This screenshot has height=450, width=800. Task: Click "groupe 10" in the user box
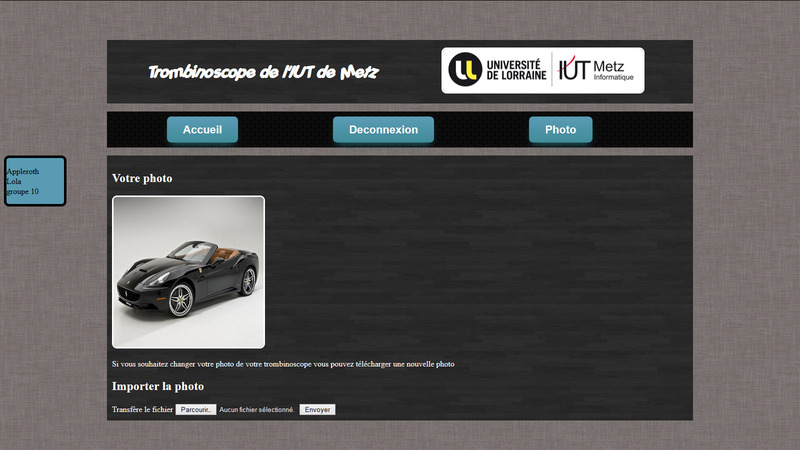23,191
